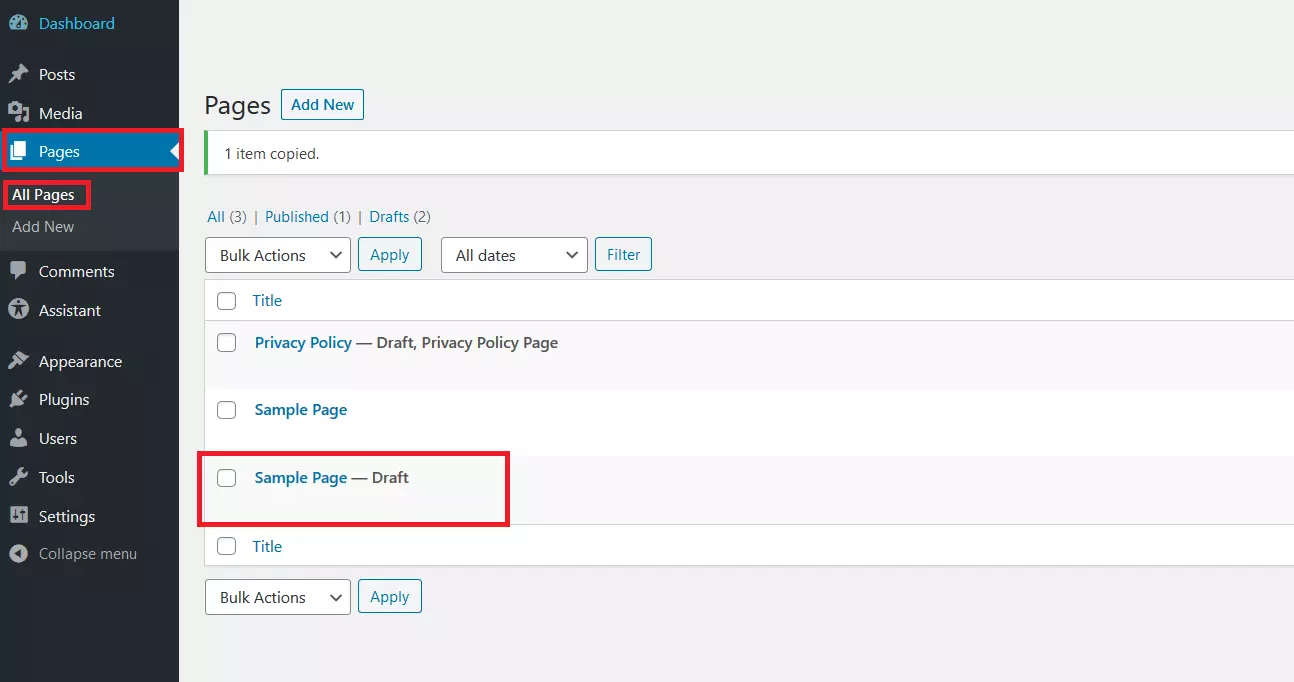Click the Collapse menu arrow icon

(18, 553)
